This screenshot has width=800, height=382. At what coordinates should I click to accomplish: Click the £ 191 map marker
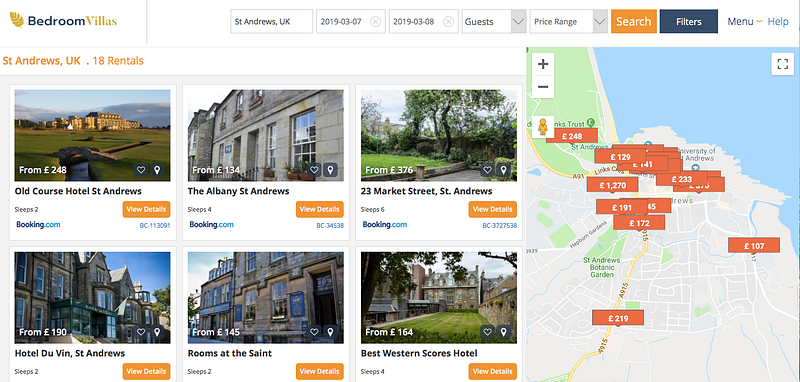click(x=622, y=208)
